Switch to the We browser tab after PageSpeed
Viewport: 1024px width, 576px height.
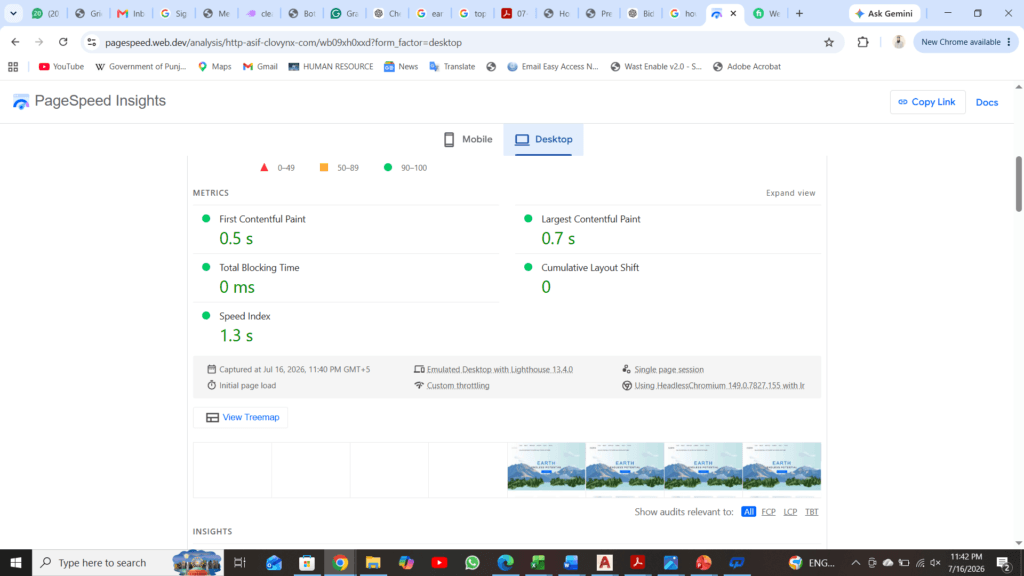coord(766,13)
